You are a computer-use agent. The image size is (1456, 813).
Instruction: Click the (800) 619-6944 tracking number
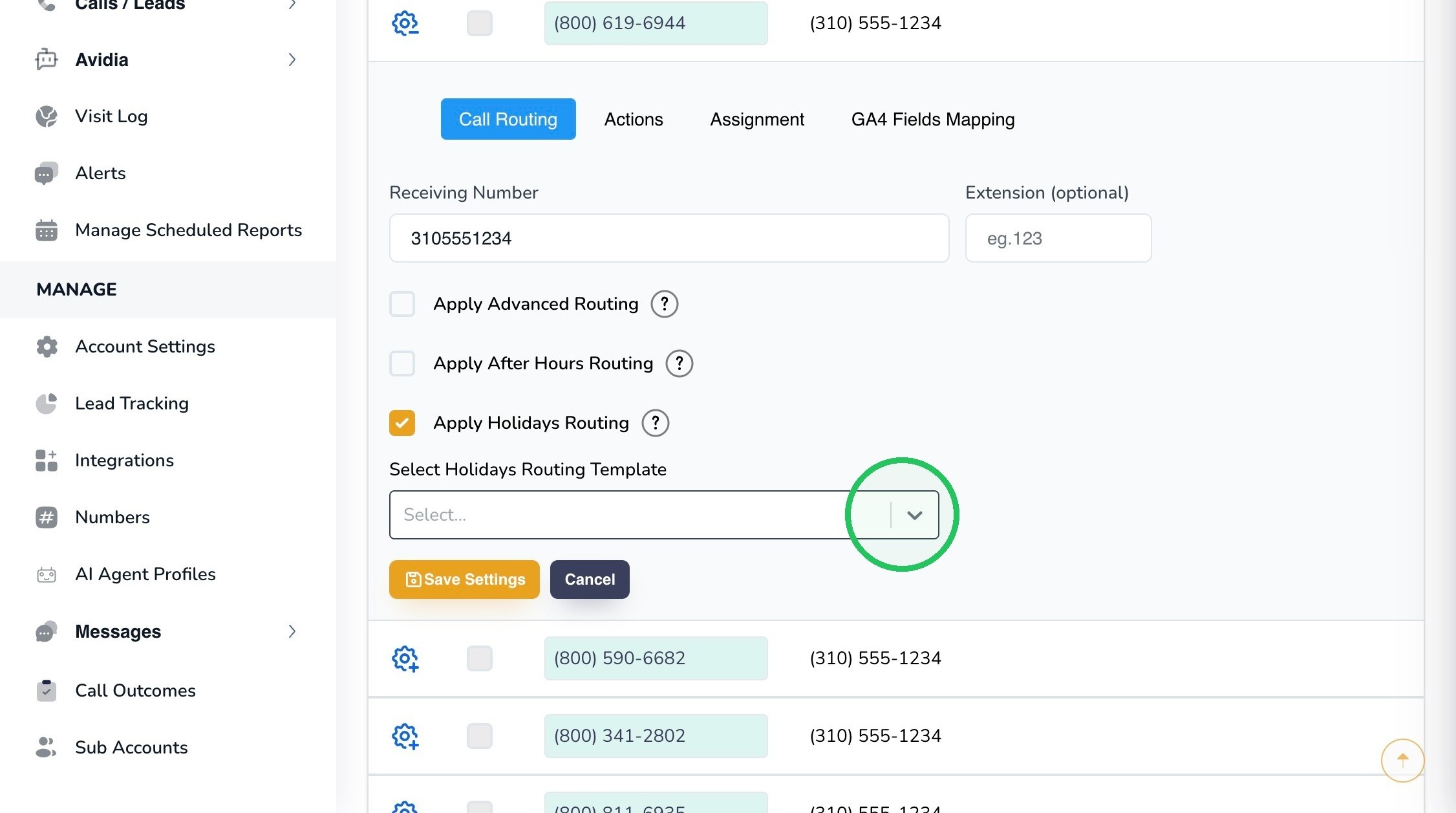(656, 23)
